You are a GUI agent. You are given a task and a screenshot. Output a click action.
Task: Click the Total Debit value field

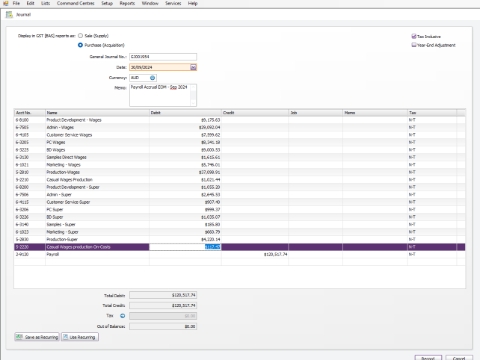click(163, 295)
